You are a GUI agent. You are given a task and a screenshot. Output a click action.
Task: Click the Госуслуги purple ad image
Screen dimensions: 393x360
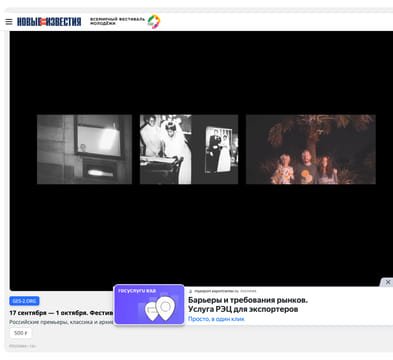click(149, 304)
